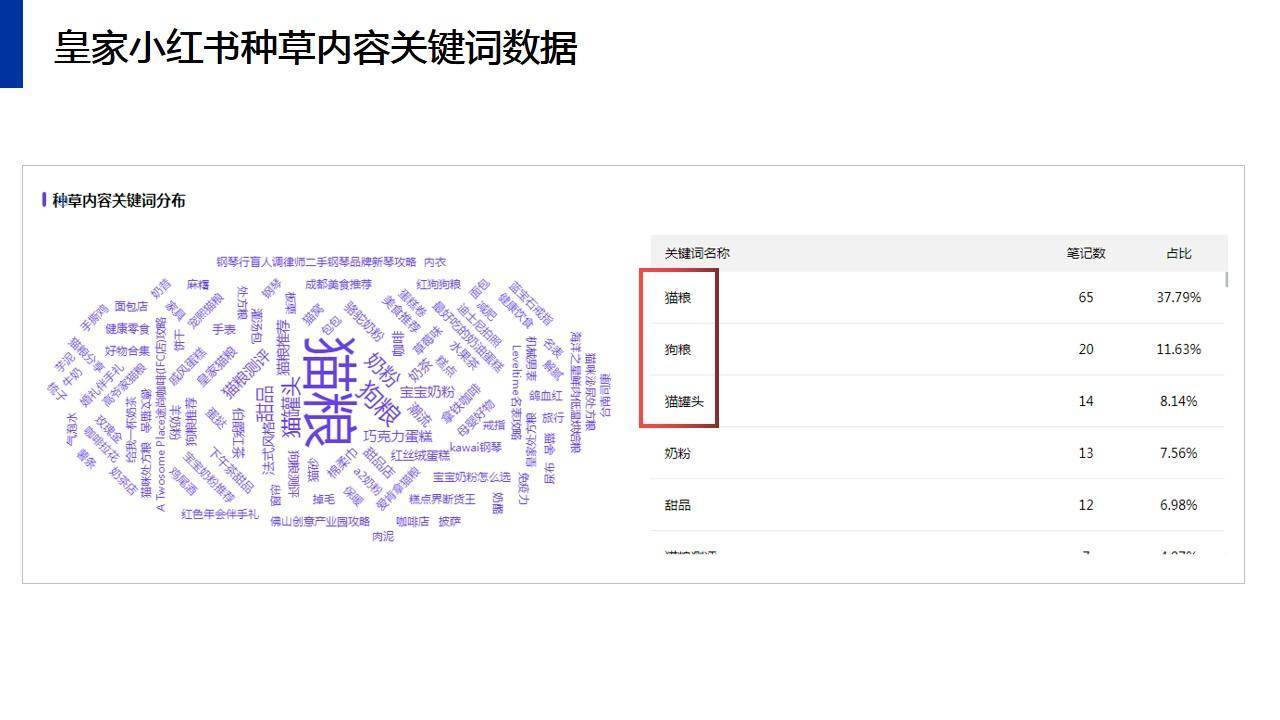This screenshot has width=1280, height=720.
Task: Click the scrollbar beside the keyword table
Action: click(x=1227, y=279)
